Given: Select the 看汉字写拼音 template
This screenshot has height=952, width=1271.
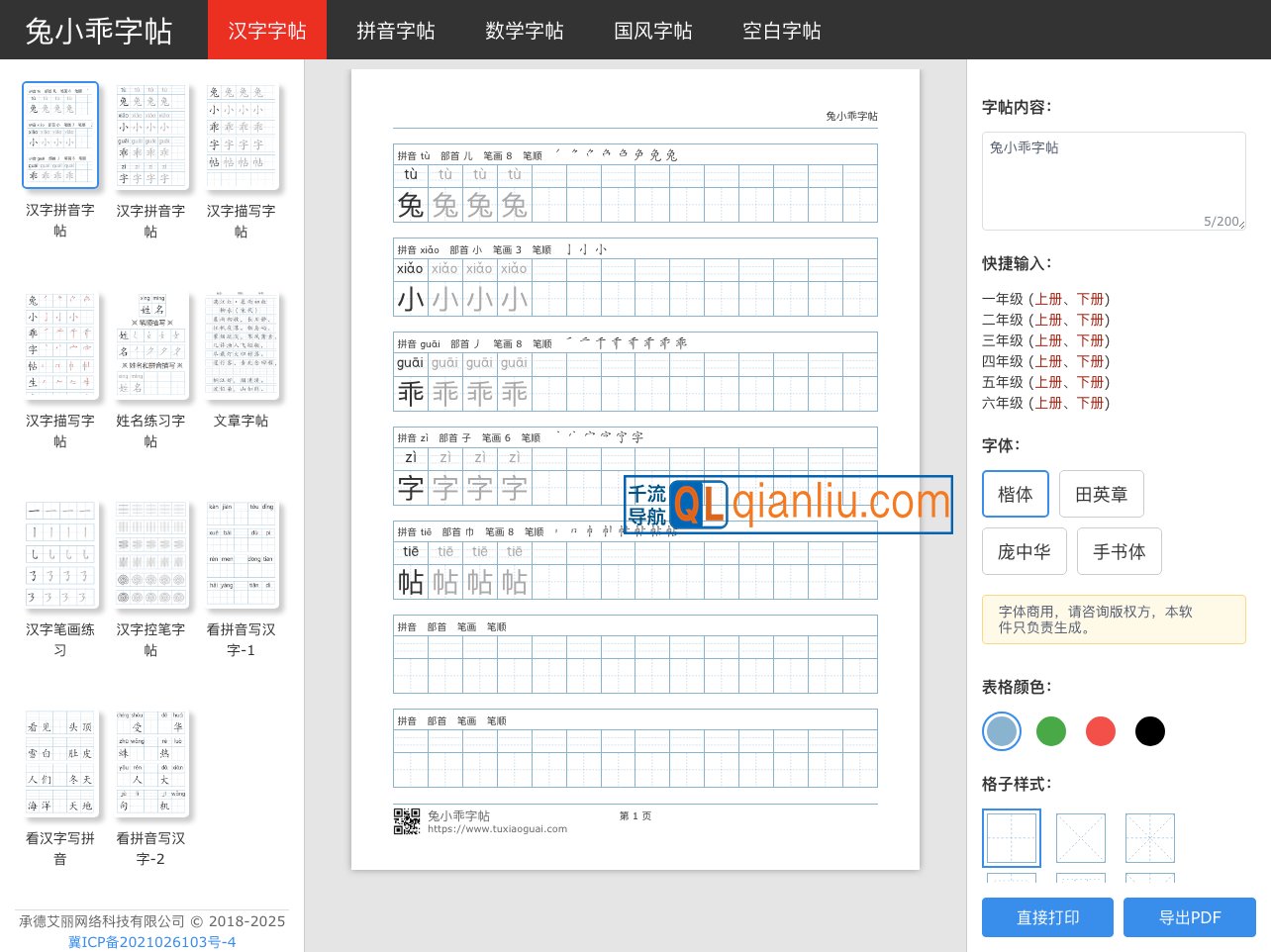Looking at the screenshot, I should 60,764.
